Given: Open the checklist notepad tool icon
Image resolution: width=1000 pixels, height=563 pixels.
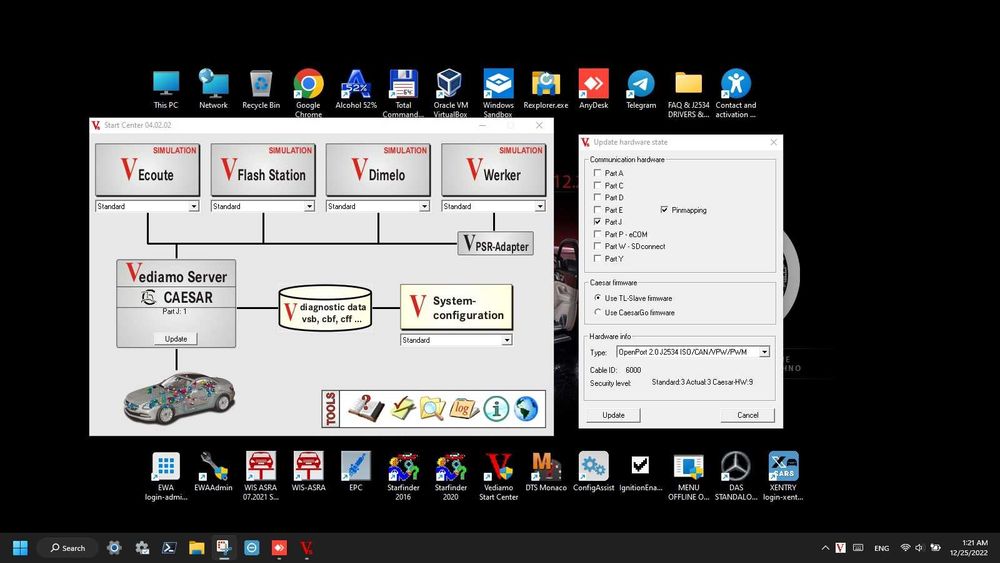Looking at the screenshot, I should (x=403, y=408).
